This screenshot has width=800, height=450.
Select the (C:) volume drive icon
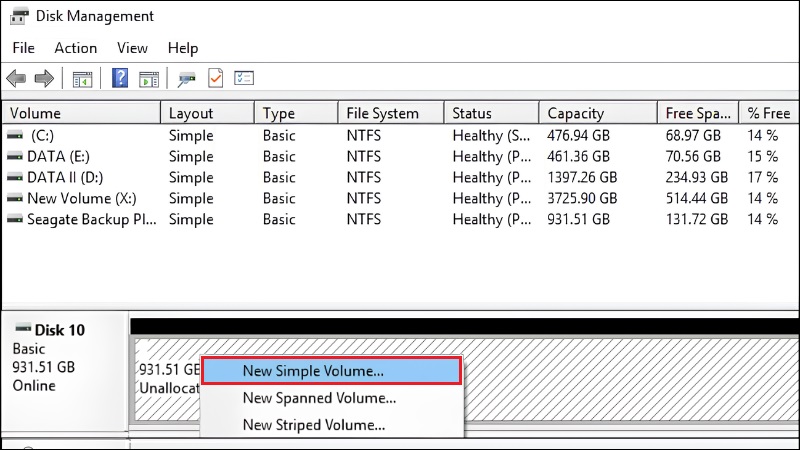[15, 136]
